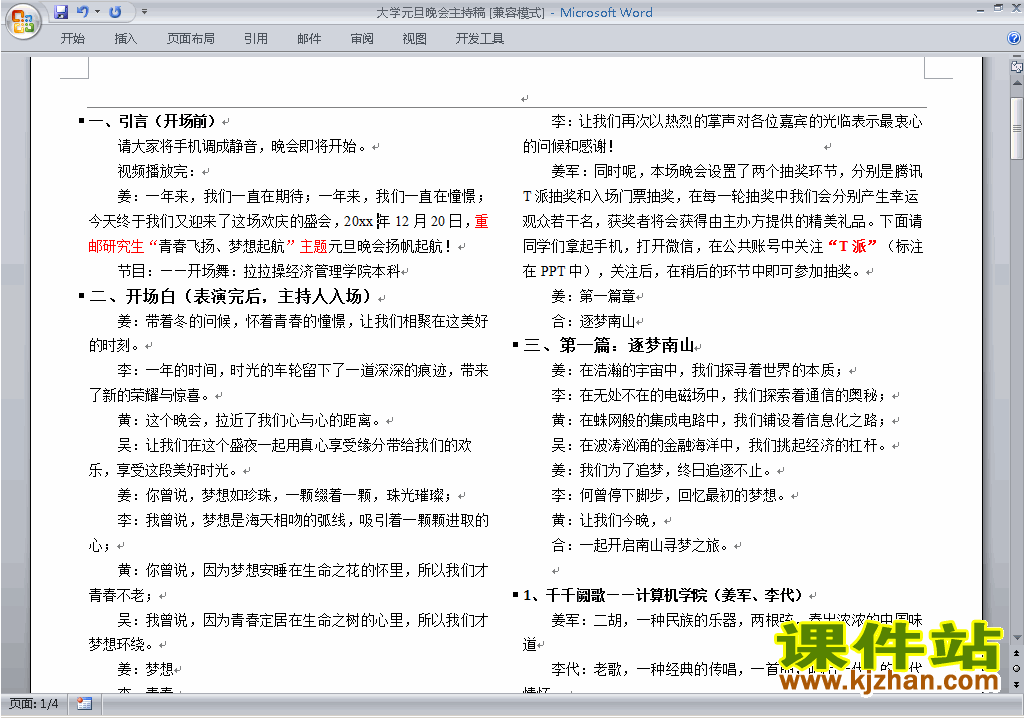Viewport: 1024px width, 718px height.
Task: Open the Select Browse Object round button
Action: coord(1017,668)
